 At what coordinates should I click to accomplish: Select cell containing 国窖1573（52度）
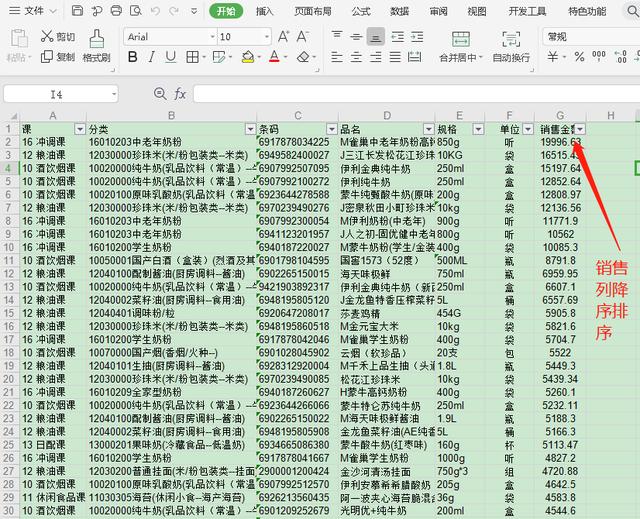pos(387,260)
